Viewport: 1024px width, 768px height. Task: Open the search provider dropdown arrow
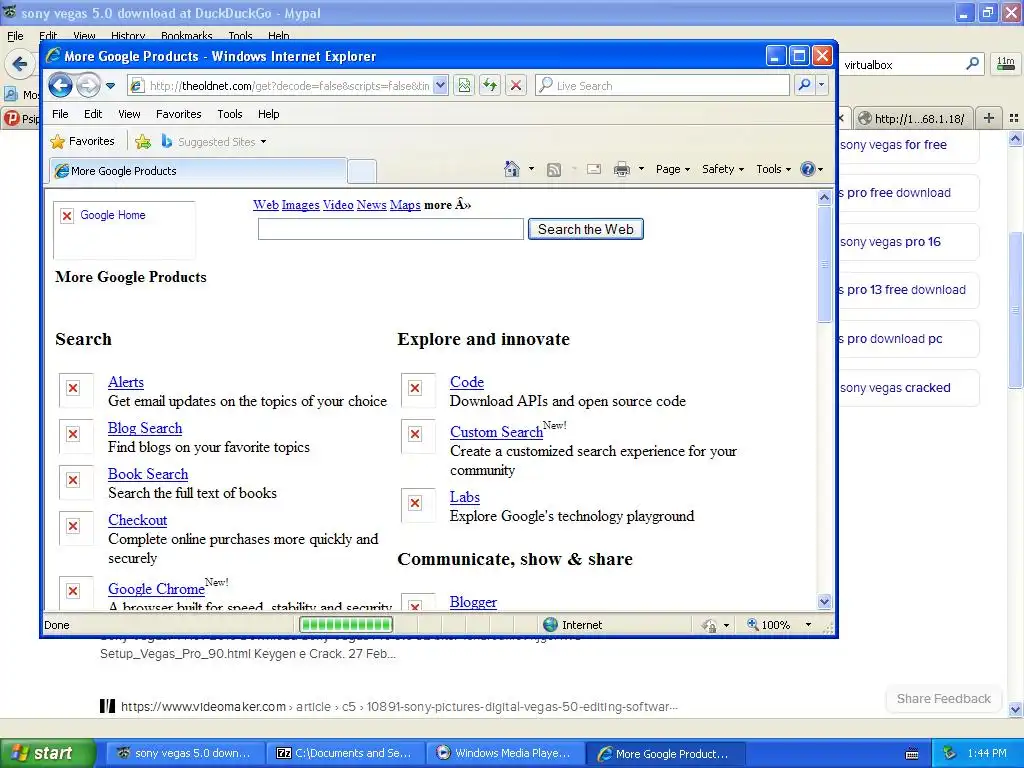pos(822,86)
